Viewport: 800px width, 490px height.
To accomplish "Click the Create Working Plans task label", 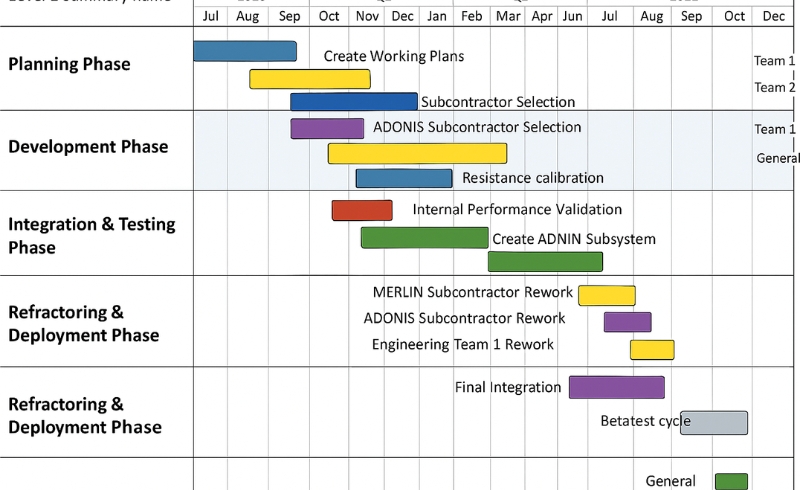I will click(x=393, y=56).
